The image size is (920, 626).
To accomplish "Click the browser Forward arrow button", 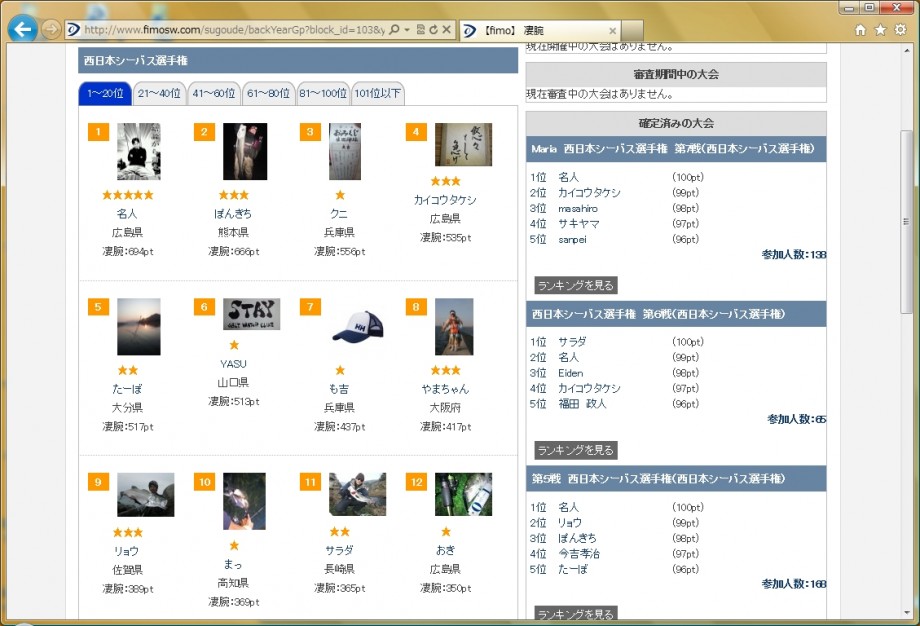I will [51, 29].
